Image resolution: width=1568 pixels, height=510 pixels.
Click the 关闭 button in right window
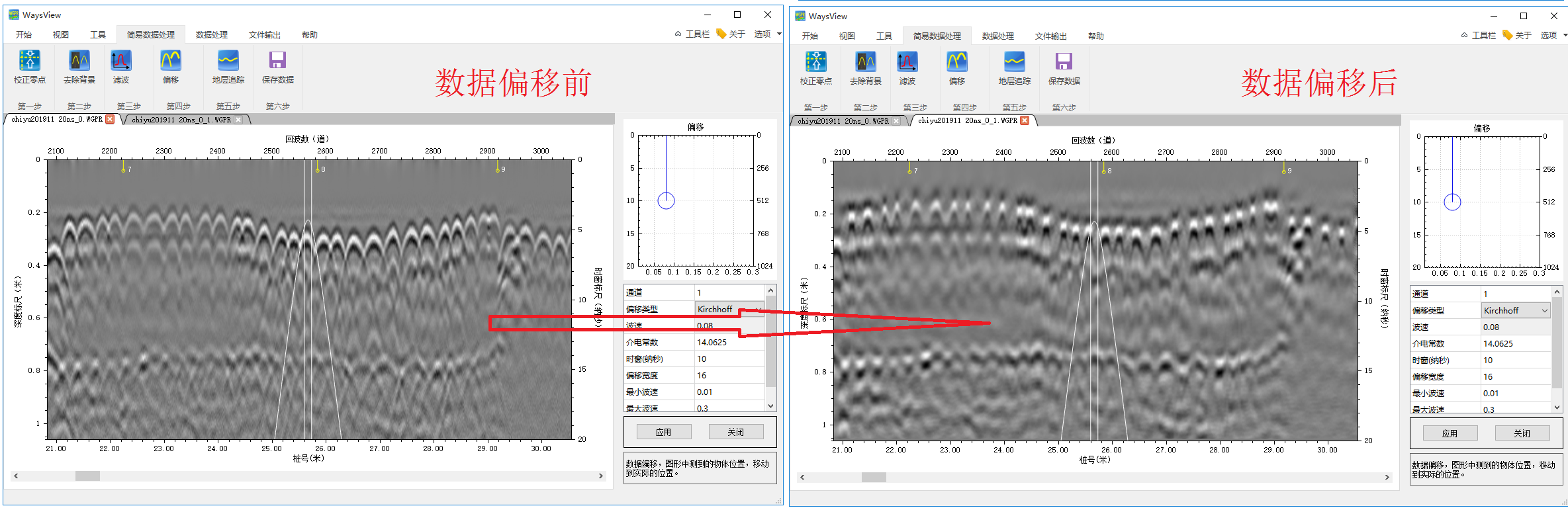tap(1522, 433)
